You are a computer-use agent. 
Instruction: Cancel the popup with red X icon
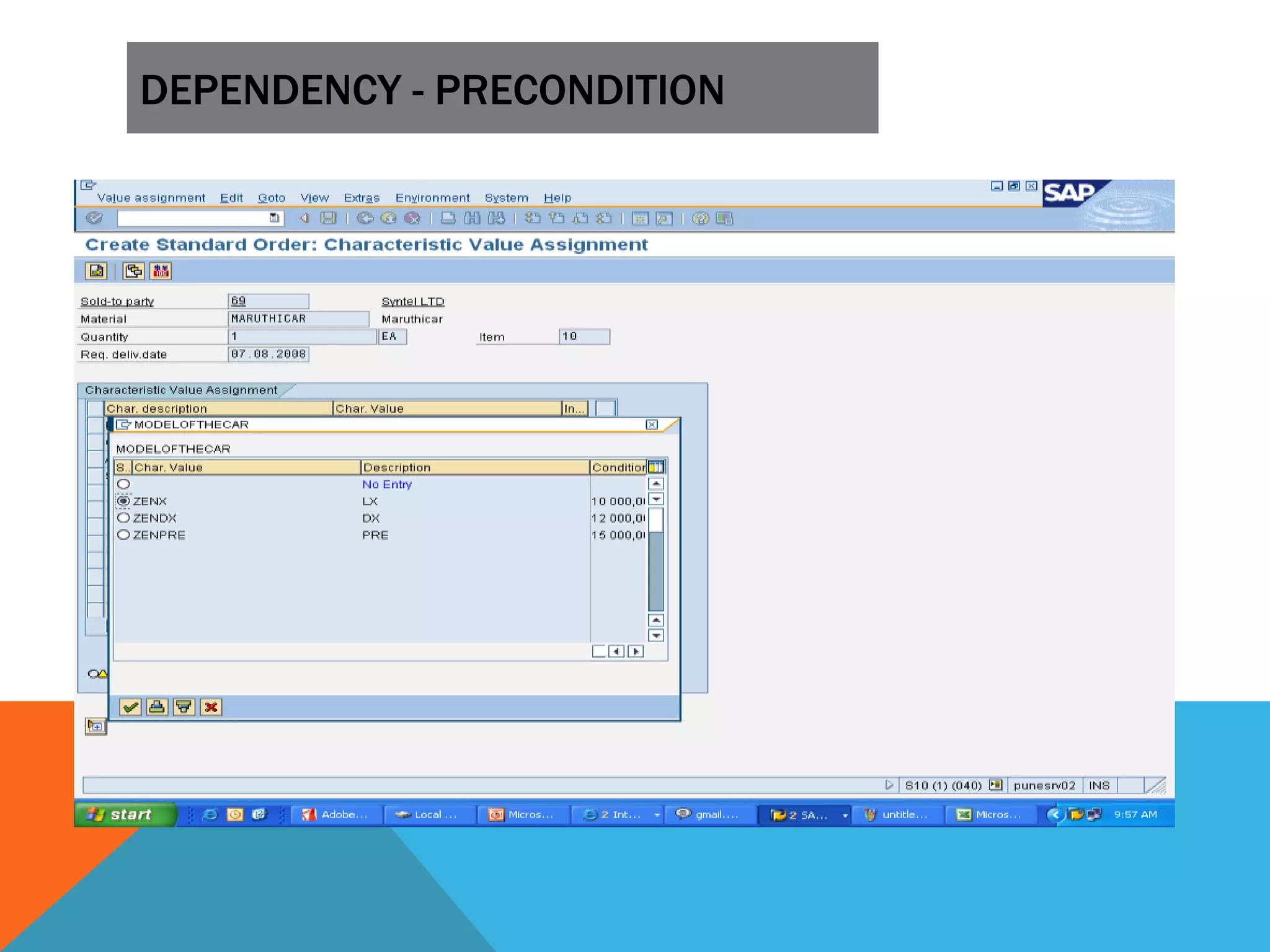(x=211, y=707)
